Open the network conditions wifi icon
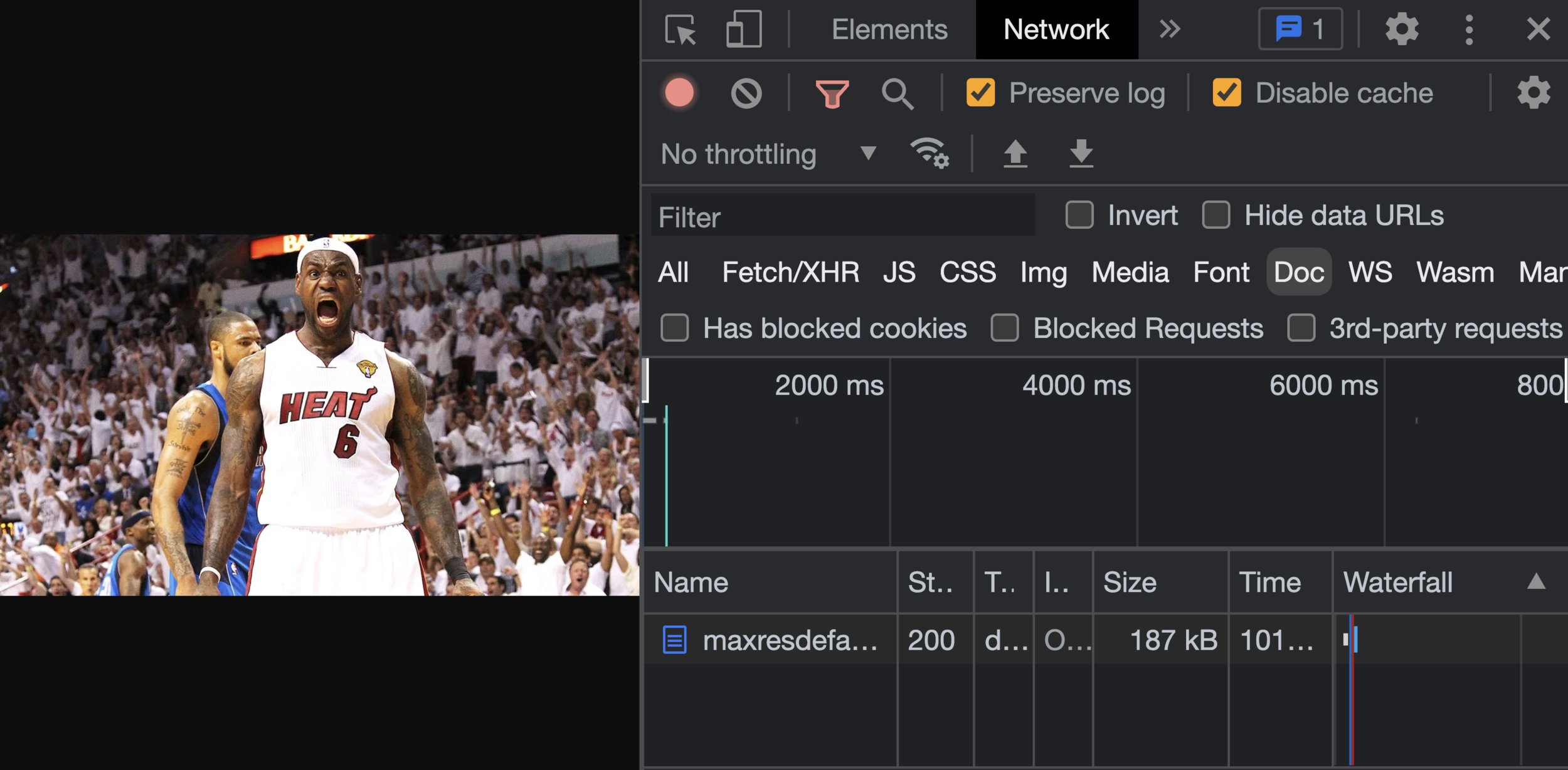This screenshot has height=770, width=1568. click(x=929, y=153)
